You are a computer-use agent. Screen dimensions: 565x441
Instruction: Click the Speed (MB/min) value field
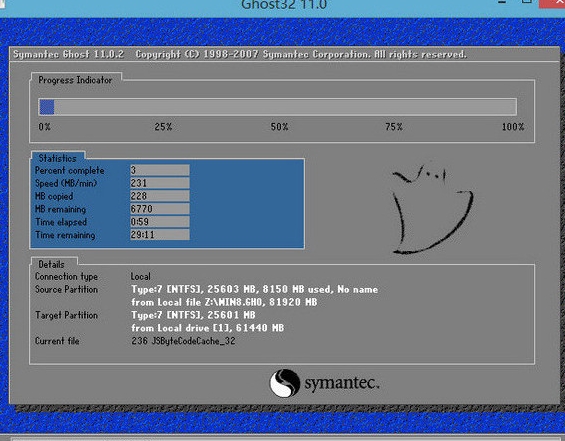point(160,183)
